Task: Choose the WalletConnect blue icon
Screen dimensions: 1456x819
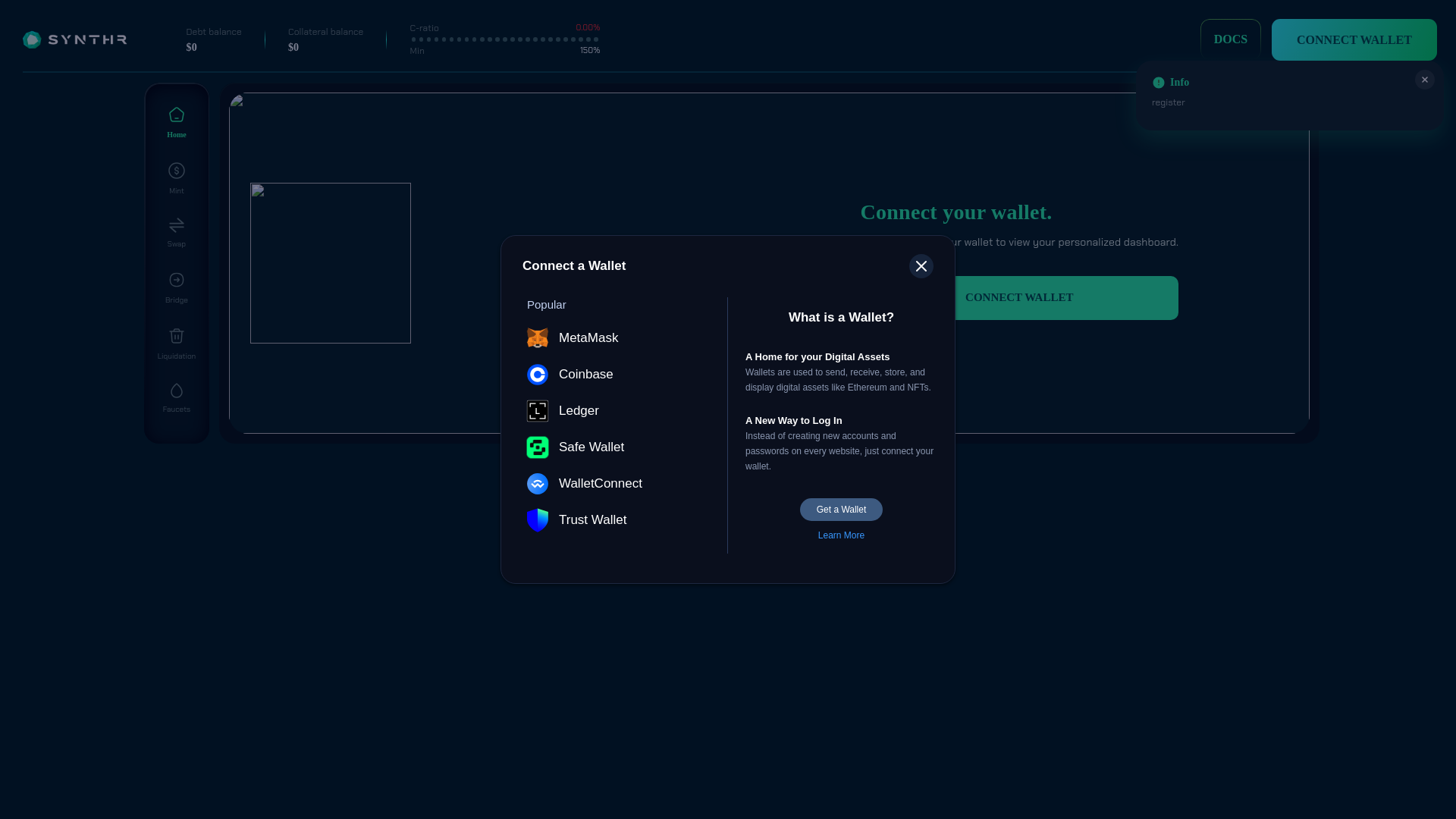Action: tap(538, 484)
